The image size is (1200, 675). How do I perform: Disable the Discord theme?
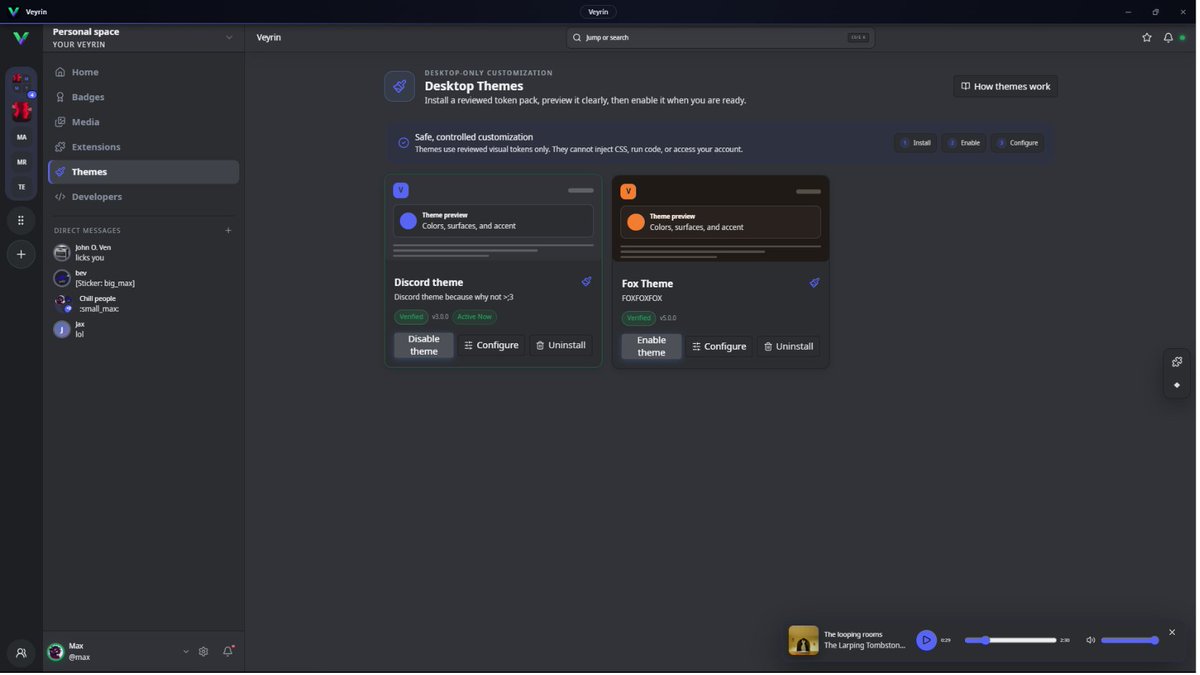coord(424,345)
